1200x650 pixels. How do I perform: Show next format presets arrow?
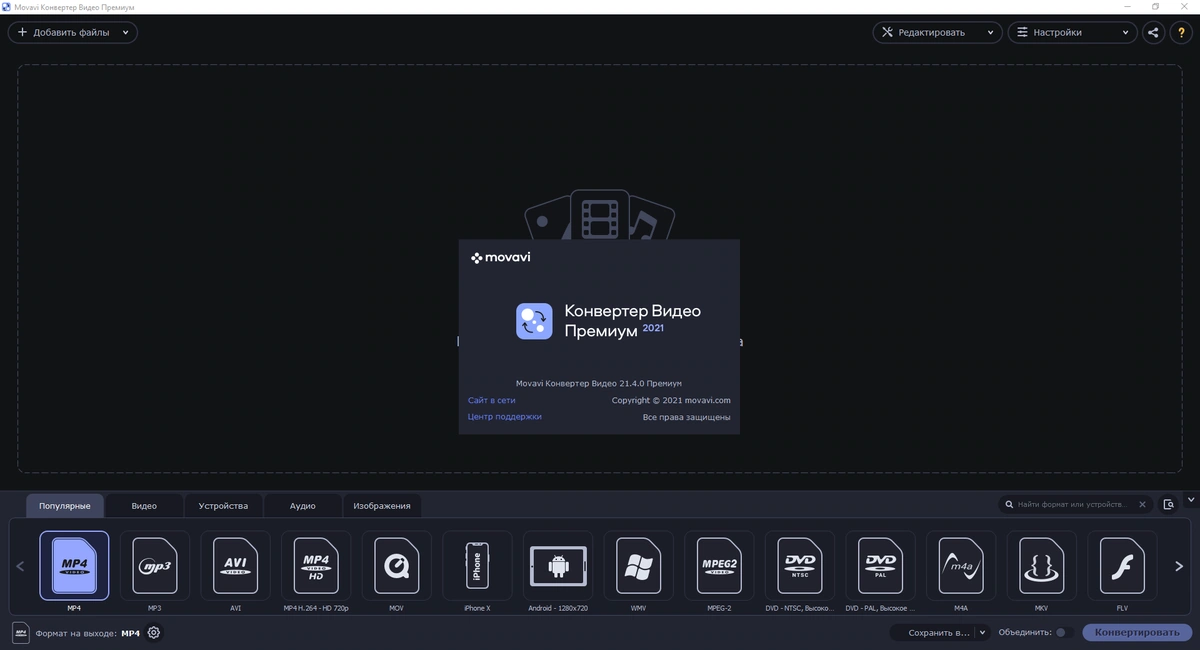coord(1178,566)
